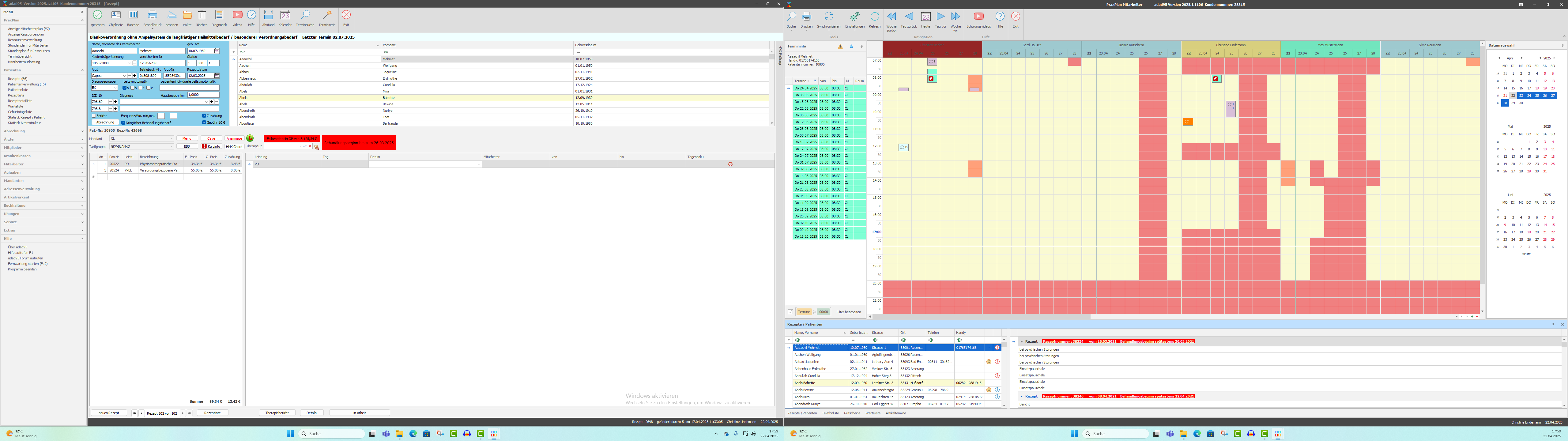
Task: Go to Woche zurück in navigation
Action: coord(891,17)
